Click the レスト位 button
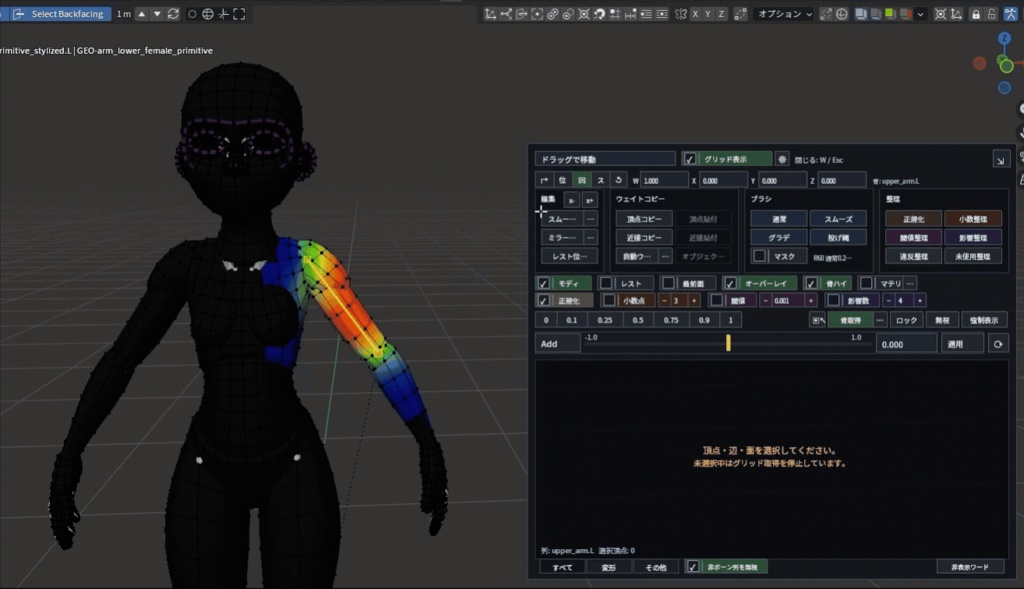This screenshot has height=589, width=1024. (x=569, y=257)
